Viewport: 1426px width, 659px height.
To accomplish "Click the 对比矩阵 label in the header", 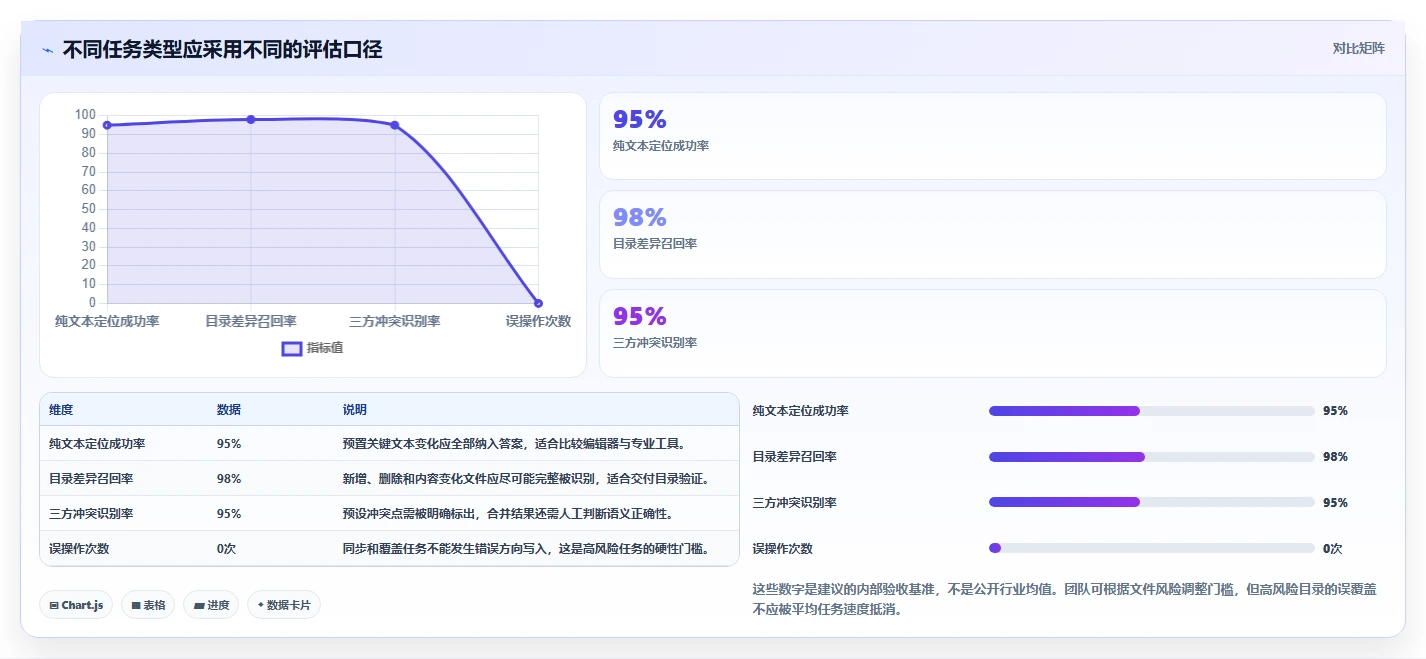I will [1359, 48].
